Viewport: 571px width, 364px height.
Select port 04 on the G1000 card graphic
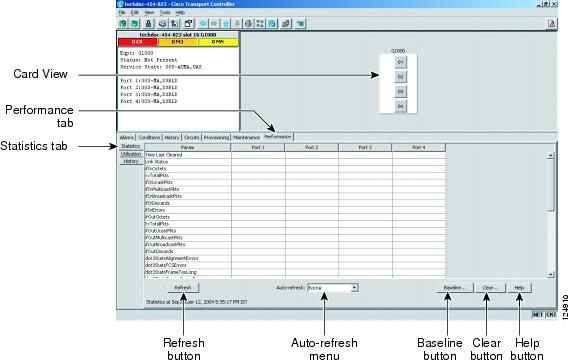point(400,106)
